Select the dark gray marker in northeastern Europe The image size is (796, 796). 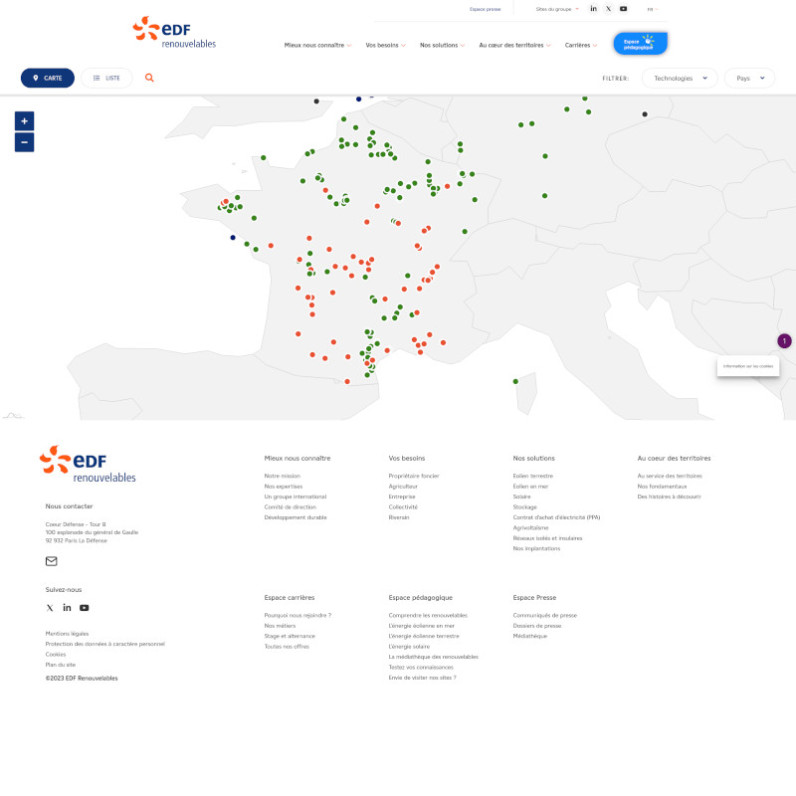point(645,114)
